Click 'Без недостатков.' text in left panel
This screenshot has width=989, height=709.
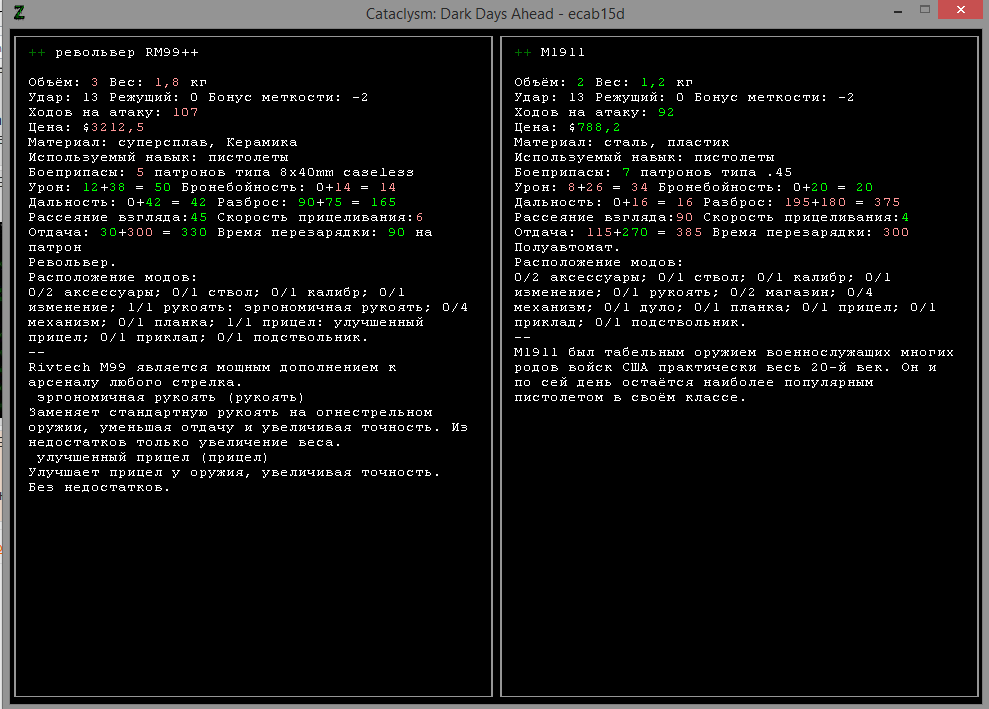tap(100, 488)
